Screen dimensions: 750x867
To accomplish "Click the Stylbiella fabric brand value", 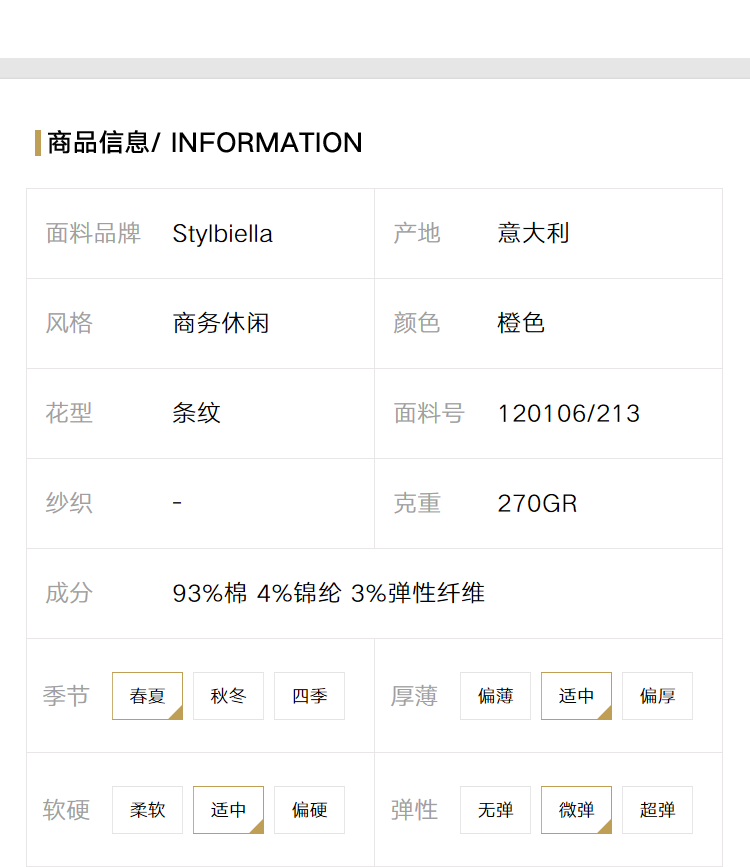I will pyautogui.click(x=222, y=234).
